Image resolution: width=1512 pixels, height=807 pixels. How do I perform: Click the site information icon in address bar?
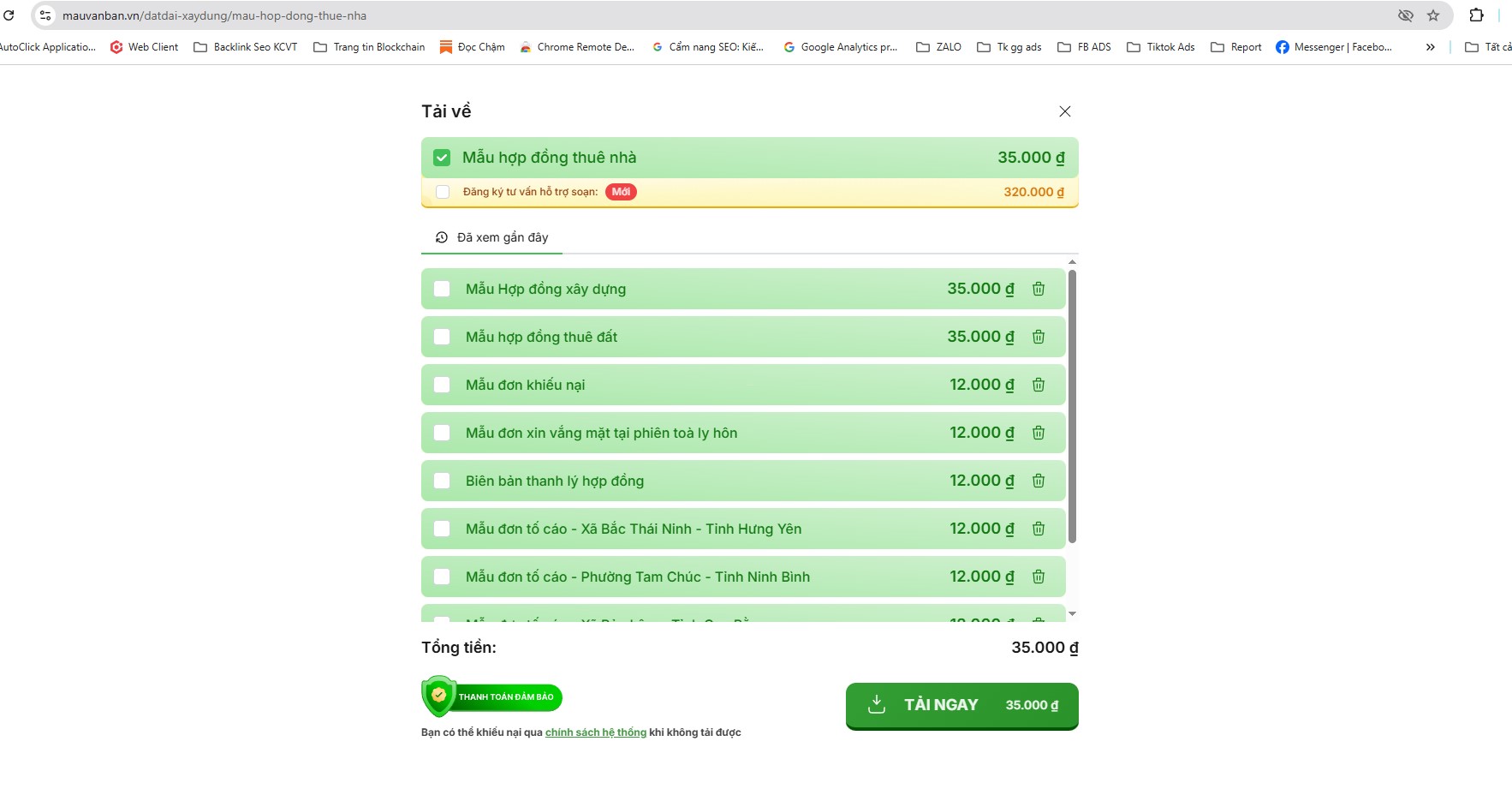tap(45, 15)
